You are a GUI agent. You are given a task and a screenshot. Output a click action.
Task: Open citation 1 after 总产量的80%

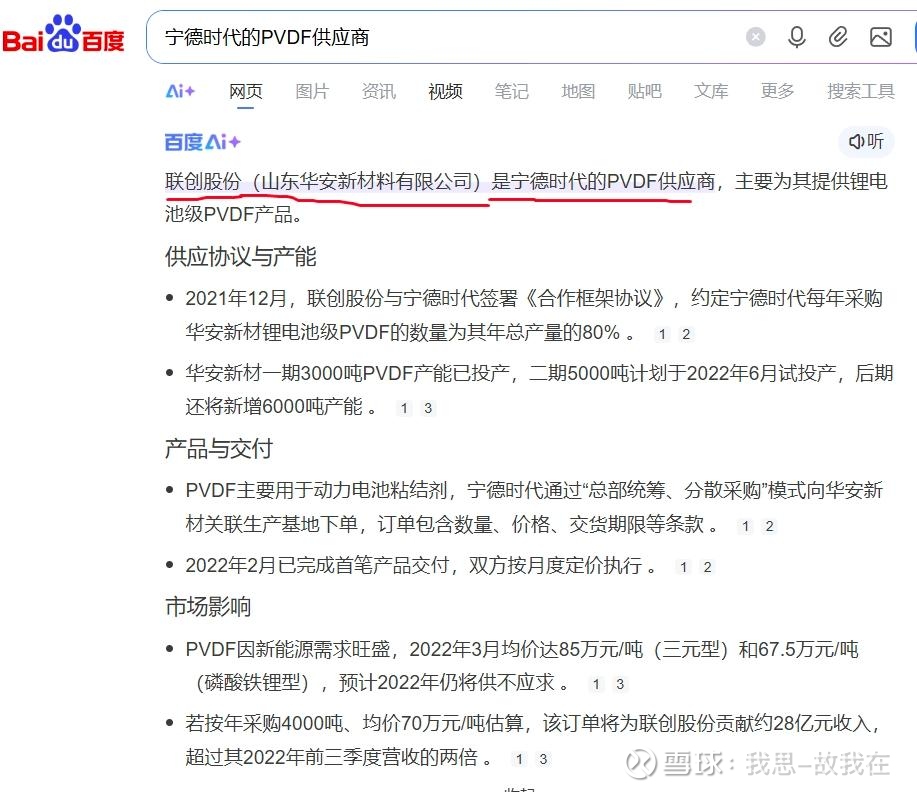pos(662,334)
